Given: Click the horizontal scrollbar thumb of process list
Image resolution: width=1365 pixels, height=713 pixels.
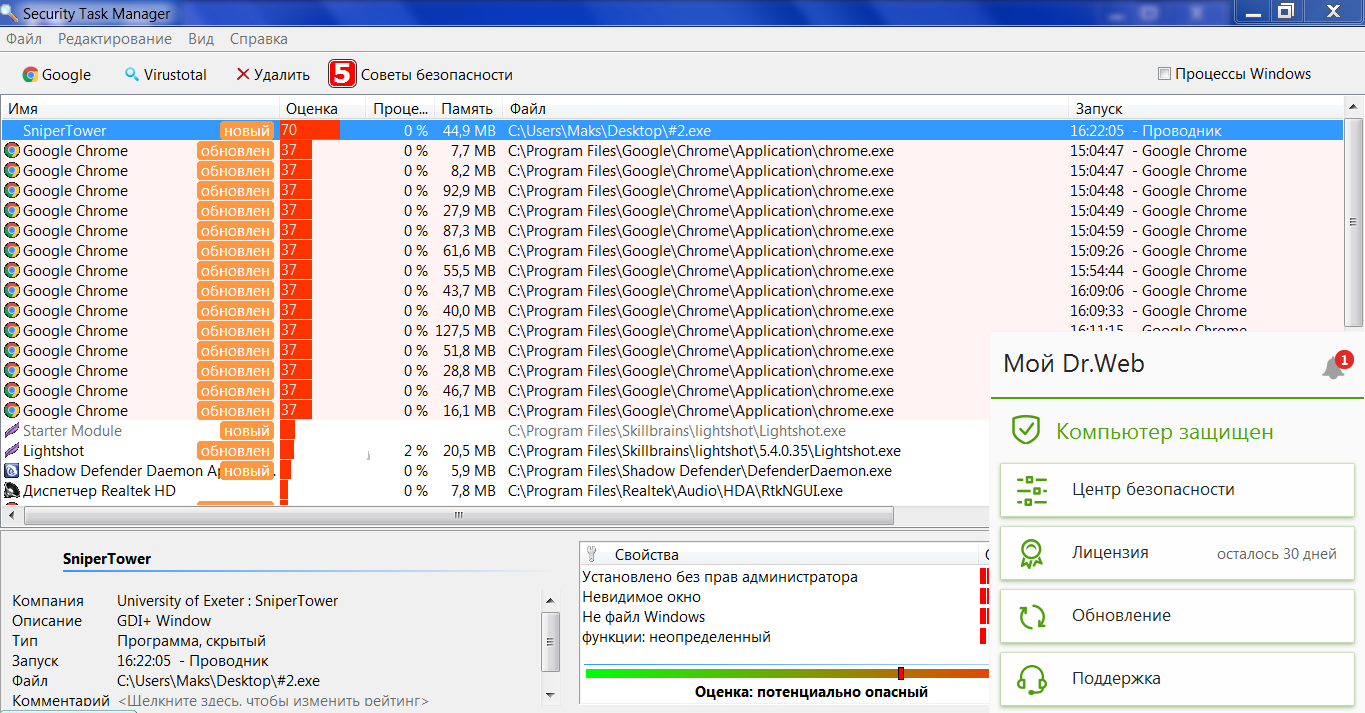Looking at the screenshot, I should [x=459, y=516].
